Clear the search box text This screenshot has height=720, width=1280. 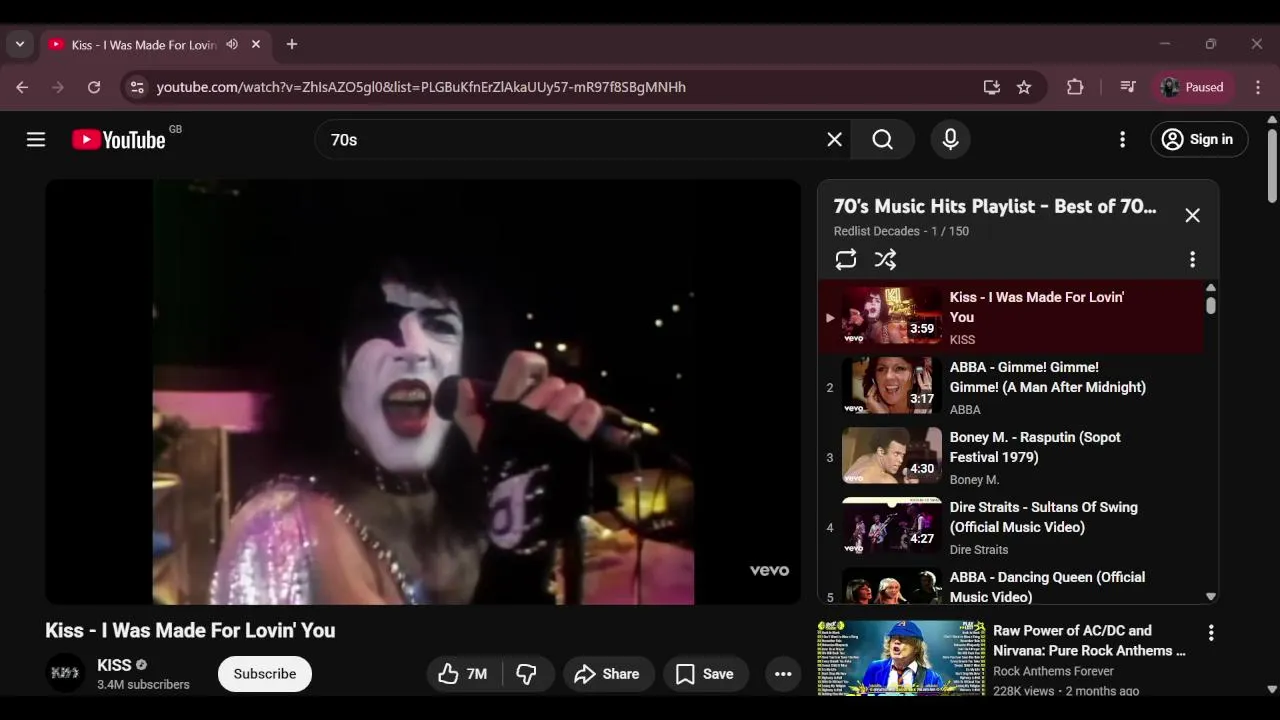pyautogui.click(x=834, y=140)
